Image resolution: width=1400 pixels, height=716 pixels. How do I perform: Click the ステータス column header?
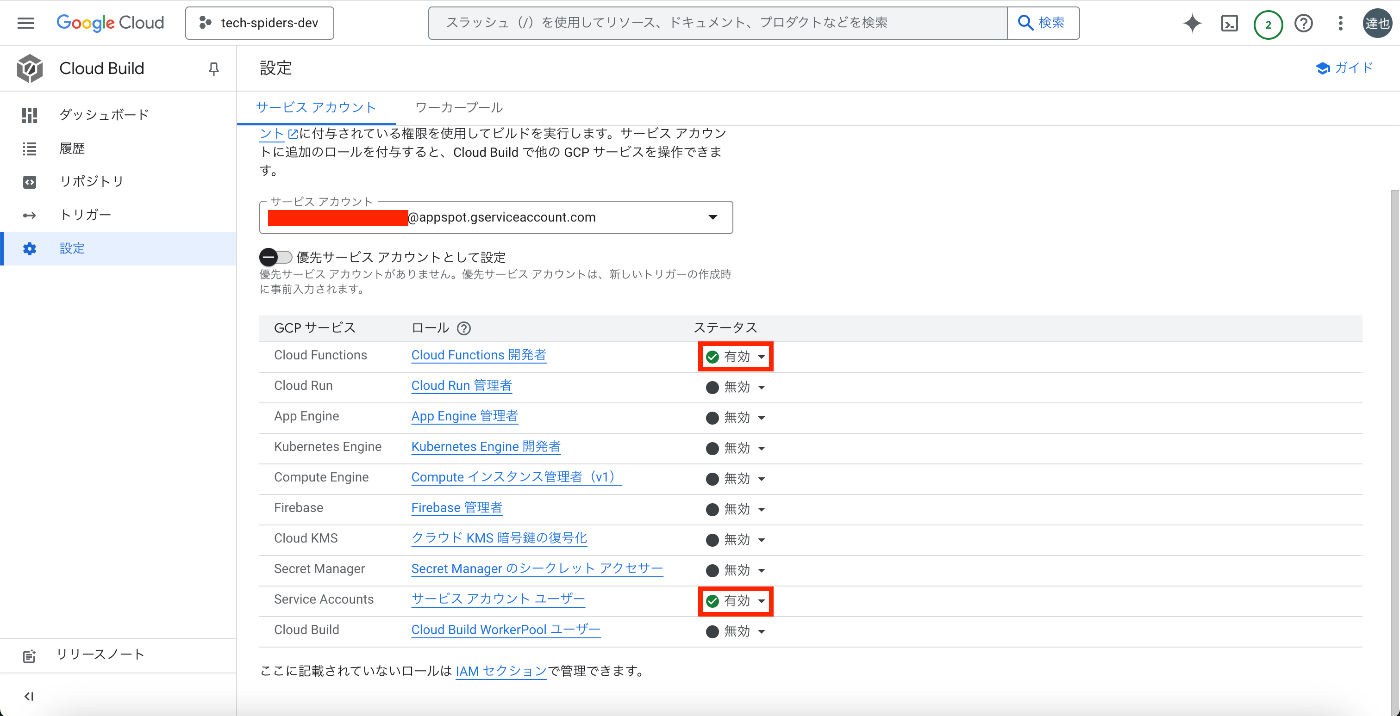(726, 328)
